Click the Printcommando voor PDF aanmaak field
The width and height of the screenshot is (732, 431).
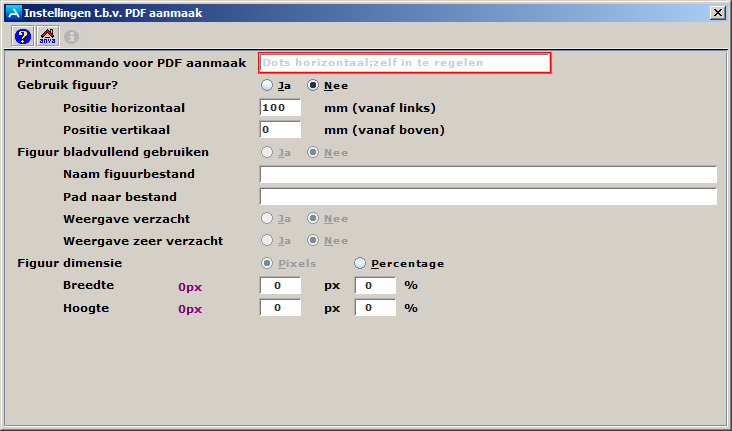click(x=405, y=63)
